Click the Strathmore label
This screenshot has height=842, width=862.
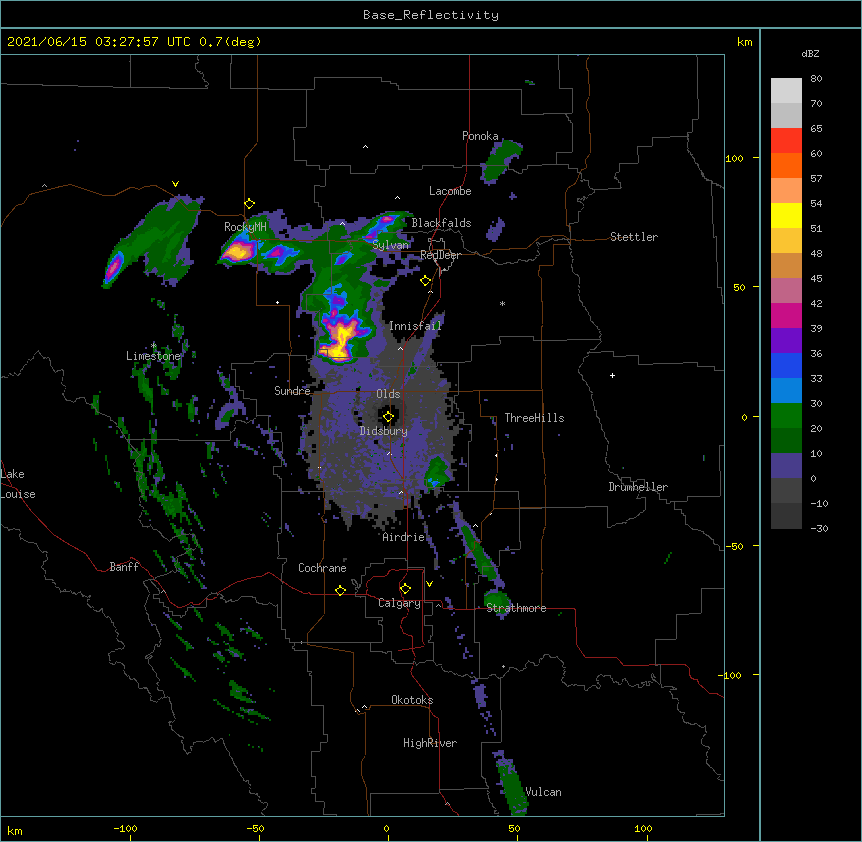click(x=516, y=608)
